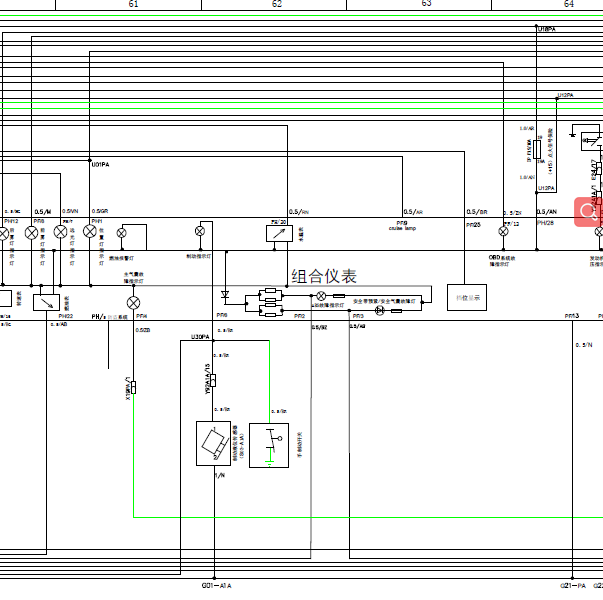
Task: Click the 组合仪表 title text
Action: 324,276
